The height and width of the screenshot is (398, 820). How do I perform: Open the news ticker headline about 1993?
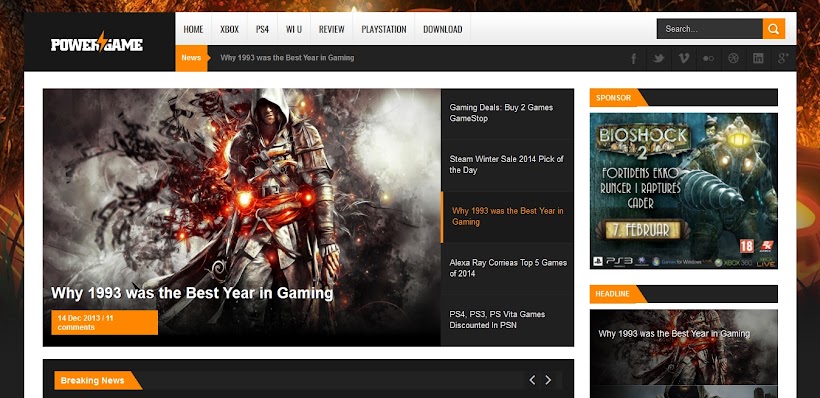(x=287, y=58)
